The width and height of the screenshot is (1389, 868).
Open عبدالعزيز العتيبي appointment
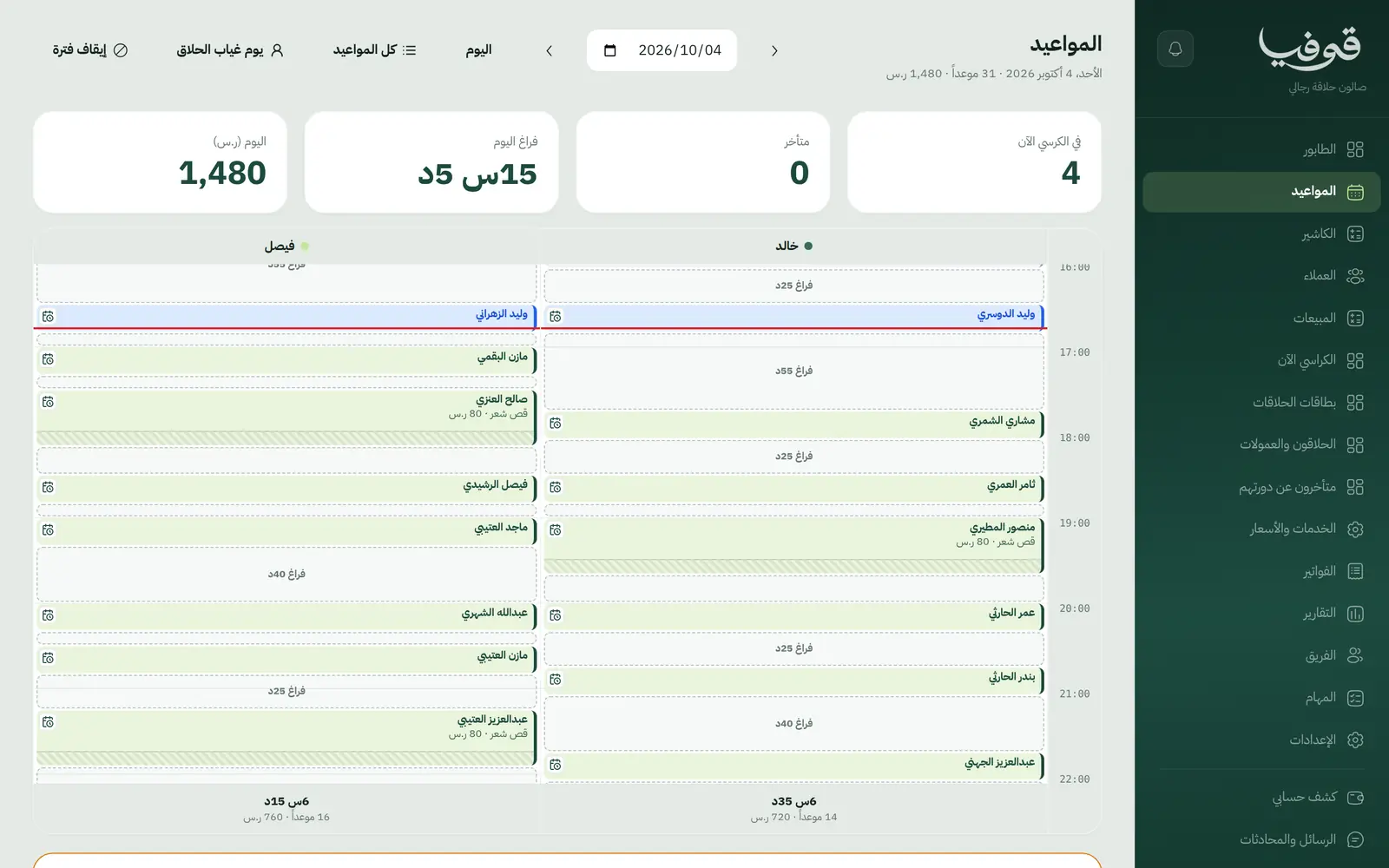tap(286, 738)
